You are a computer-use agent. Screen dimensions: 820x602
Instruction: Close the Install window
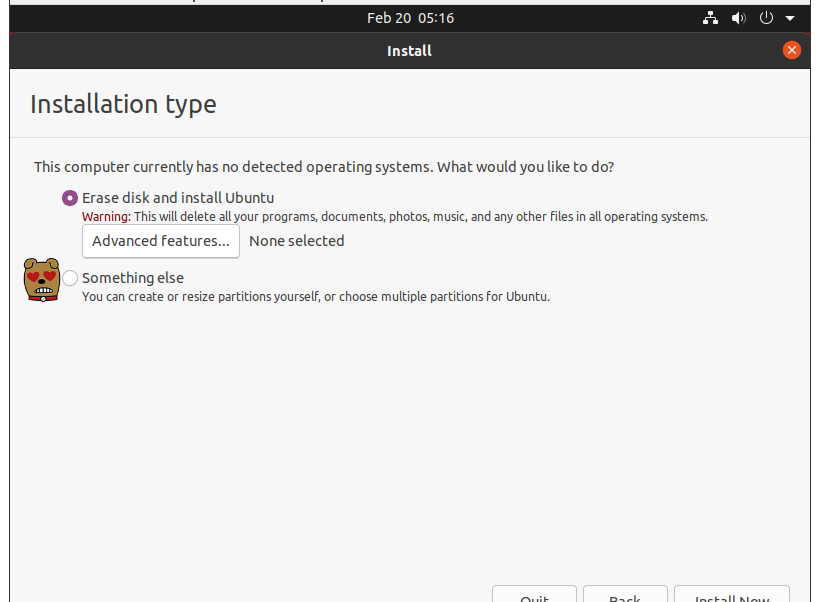(791, 50)
